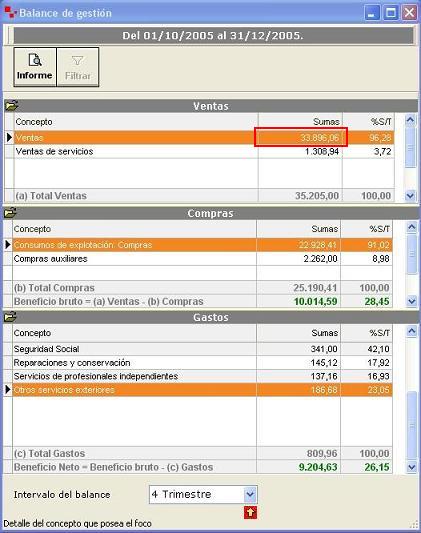This screenshot has height=533, width=421.
Task: Open the Intervalo del balance dropdown
Action: [x=250, y=494]
